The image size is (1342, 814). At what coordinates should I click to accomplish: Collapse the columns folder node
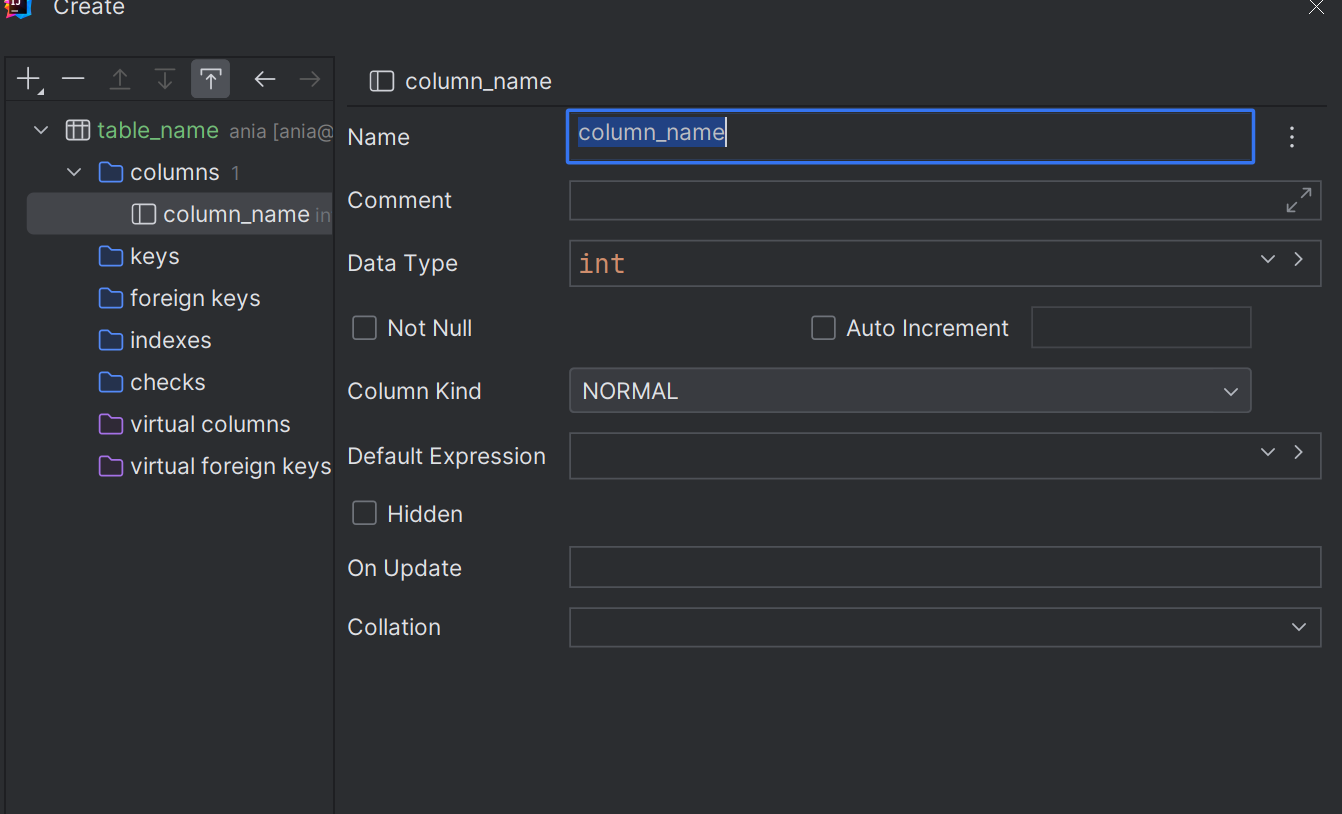click(x=74, y=172)
